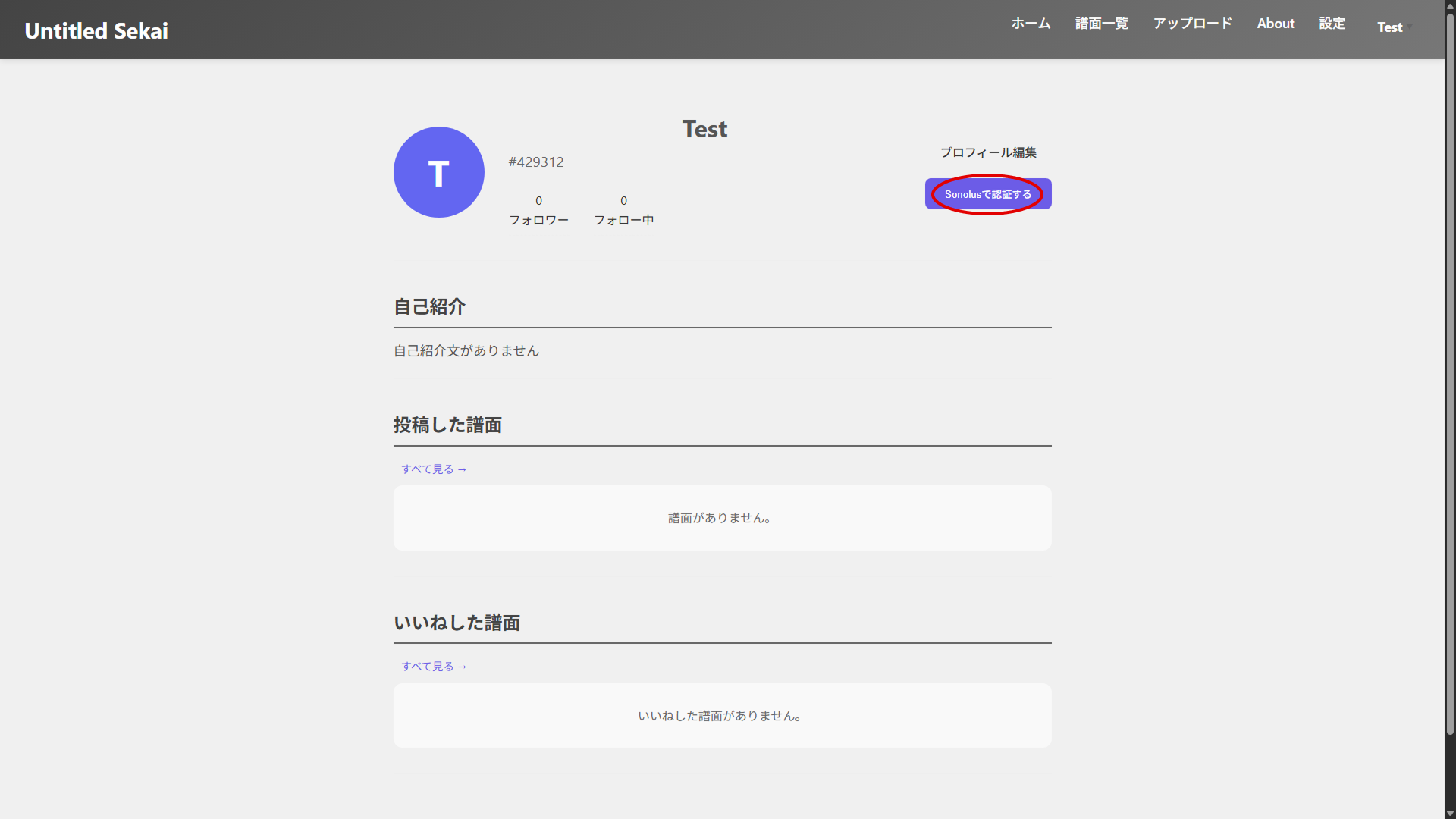
Task: Switch to the 譜面一覧 page
Action: pyautogui.click(x=1101, y=24)
